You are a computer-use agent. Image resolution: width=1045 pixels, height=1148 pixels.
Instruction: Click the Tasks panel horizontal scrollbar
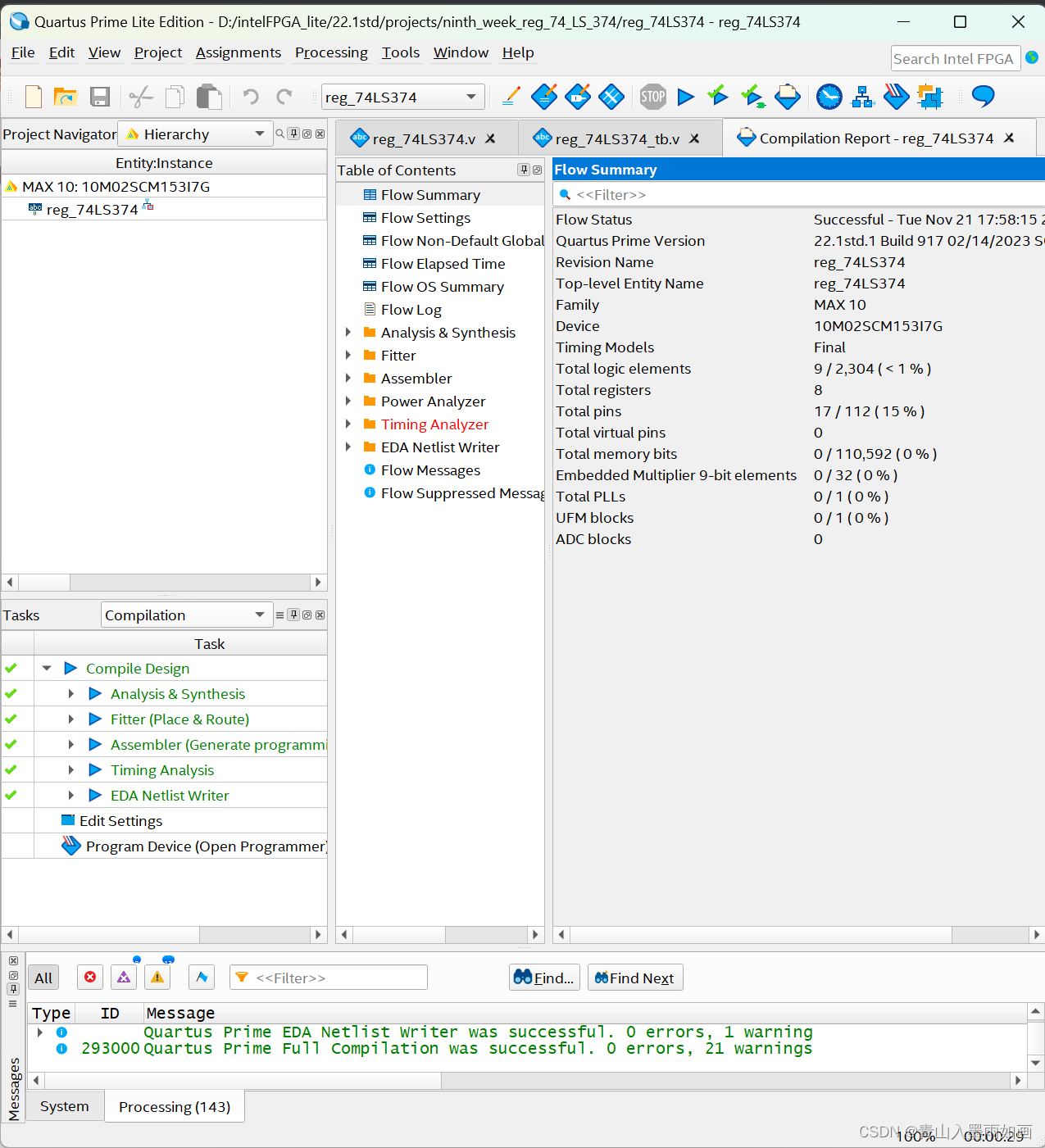pyautogui.click(x=164, y=934)
